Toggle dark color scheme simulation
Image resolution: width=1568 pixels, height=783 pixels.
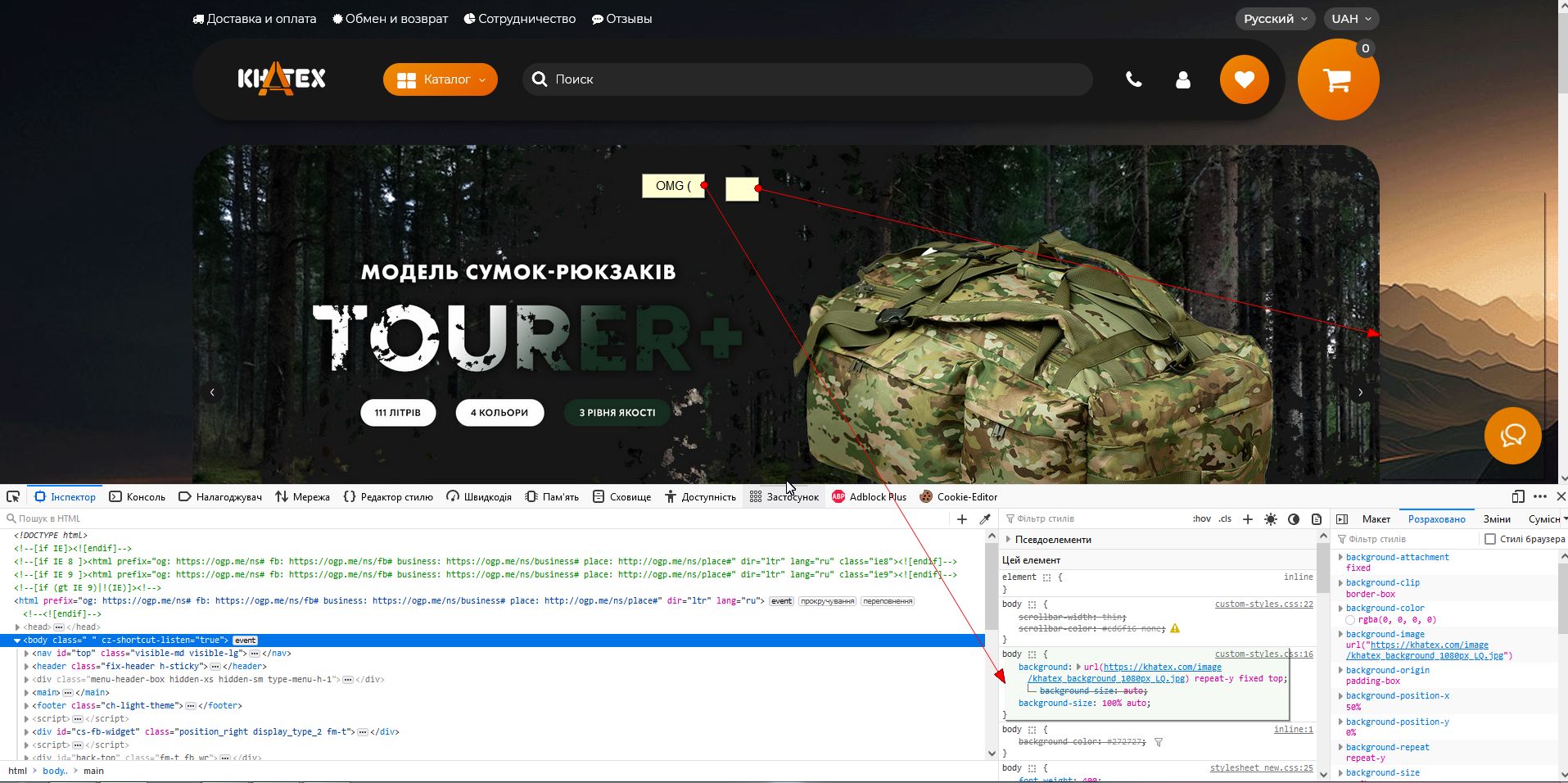tap(1294, 518)
